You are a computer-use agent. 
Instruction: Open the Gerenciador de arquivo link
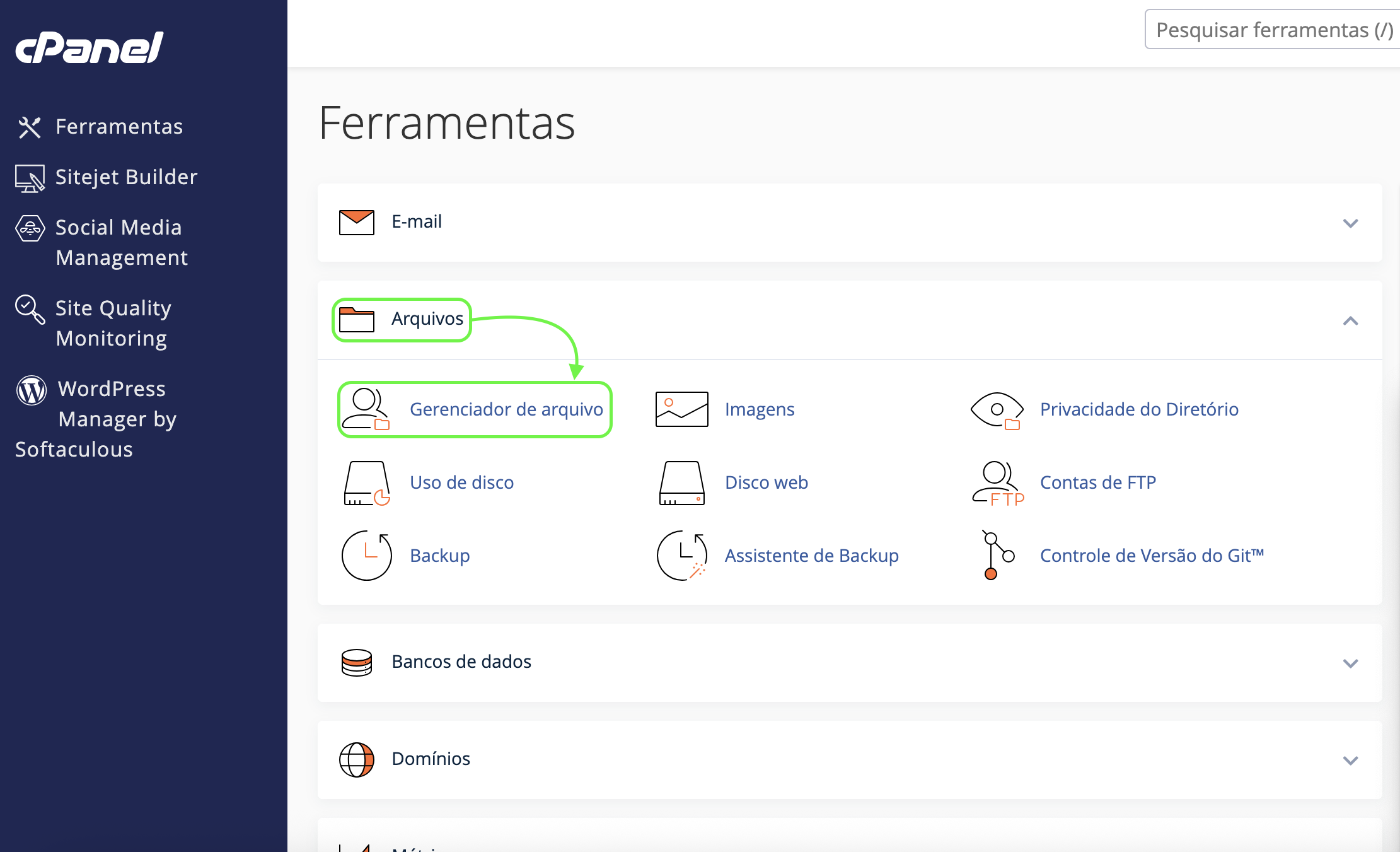[506, 409]
